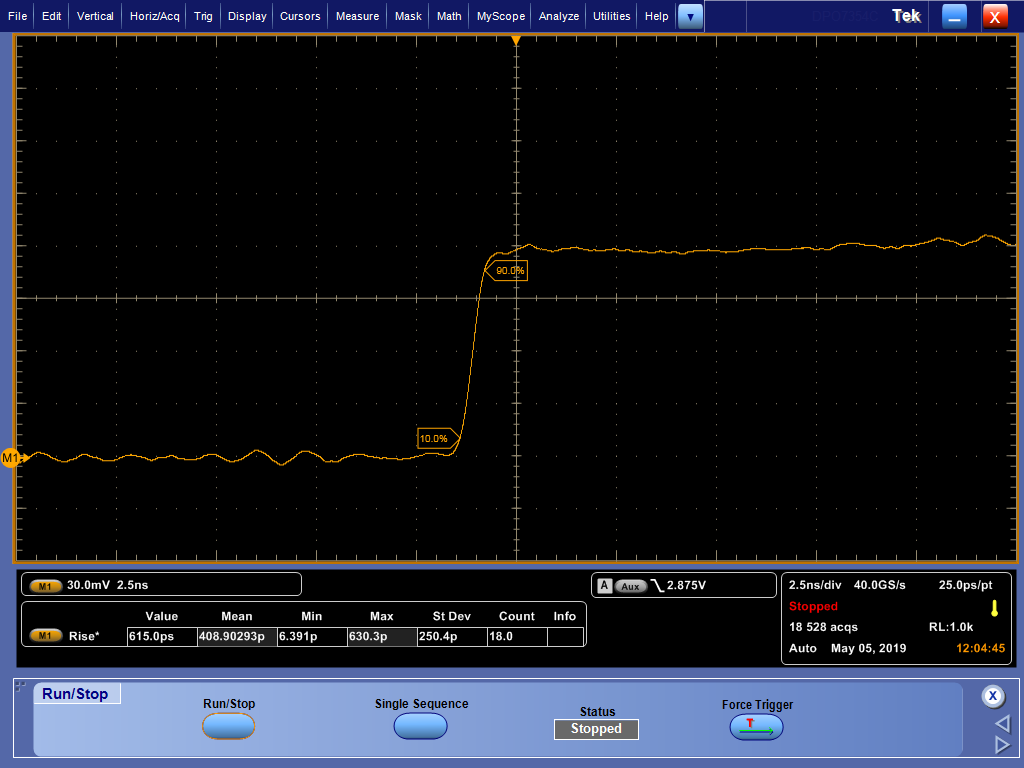Image resolution: width=1024 pixels, height=768 pixels.
Task: Select the M1 waveform handle on left edge
Action: [11, 458]
